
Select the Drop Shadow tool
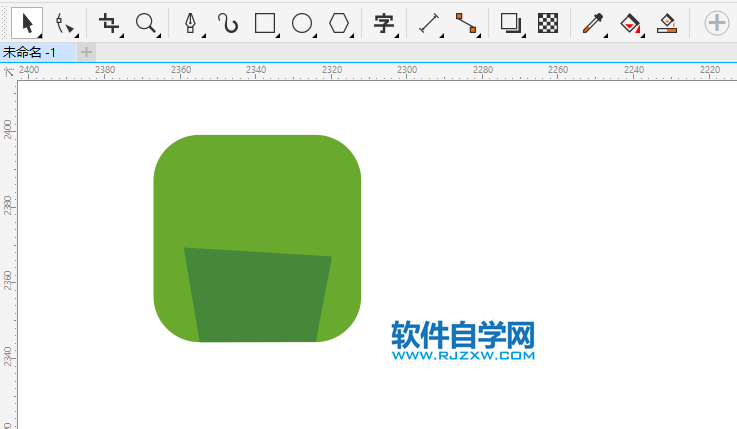(x=511, y=23)
